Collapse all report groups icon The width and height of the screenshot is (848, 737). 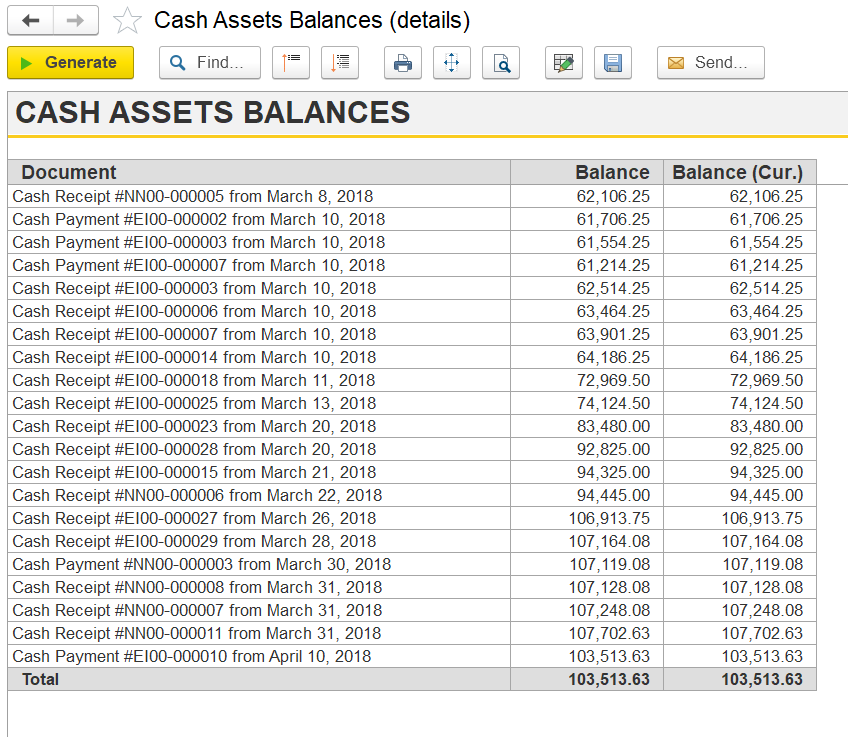[x=291, y=62]
